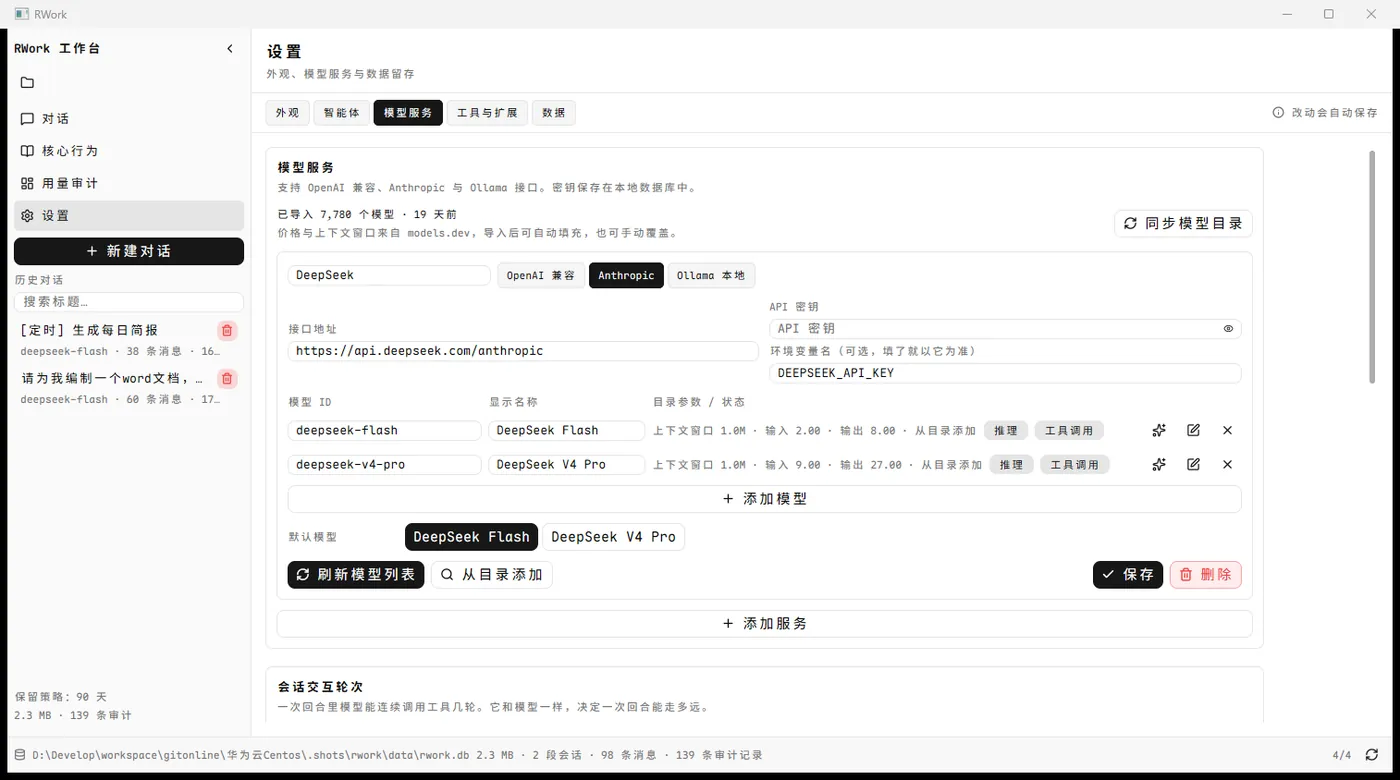This screenshot has height=780, width=1400.
Task: Open the 工具与扩展 tab
Action: click(x=487, y=113)
